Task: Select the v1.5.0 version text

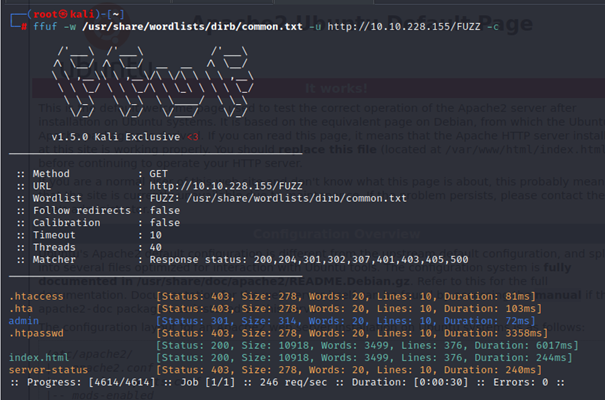Action: [70, 136]
